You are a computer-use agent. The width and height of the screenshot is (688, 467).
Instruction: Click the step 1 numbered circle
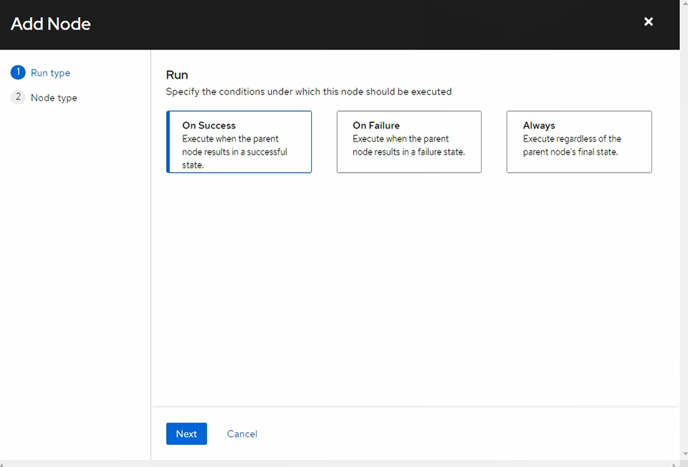click(17, 73)
